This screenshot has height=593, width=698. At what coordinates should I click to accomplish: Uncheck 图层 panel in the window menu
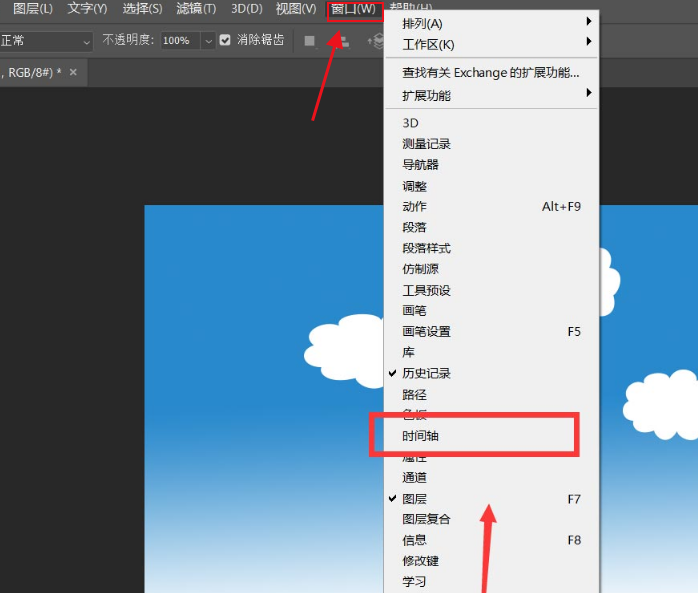(x=414, y=498)
